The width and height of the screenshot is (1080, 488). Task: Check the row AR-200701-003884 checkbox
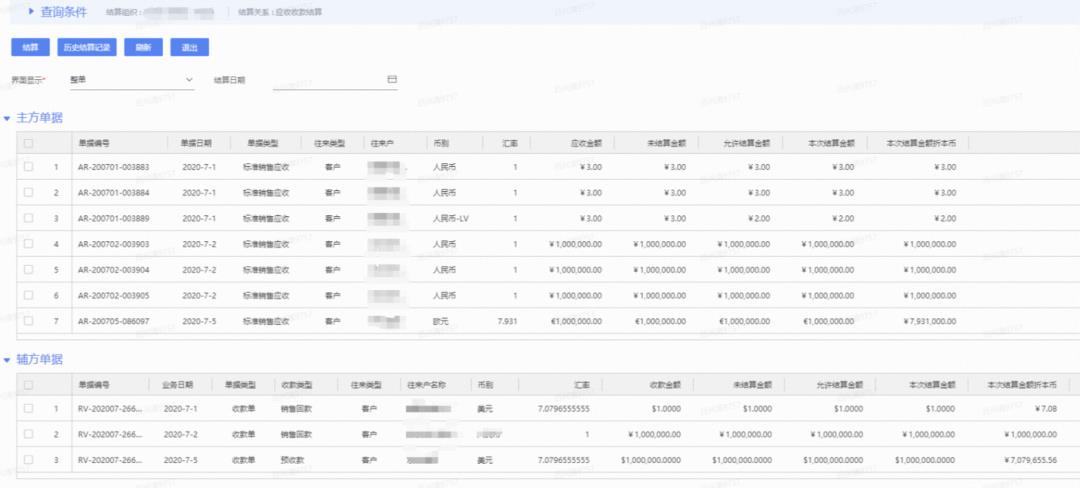(28, 192)
